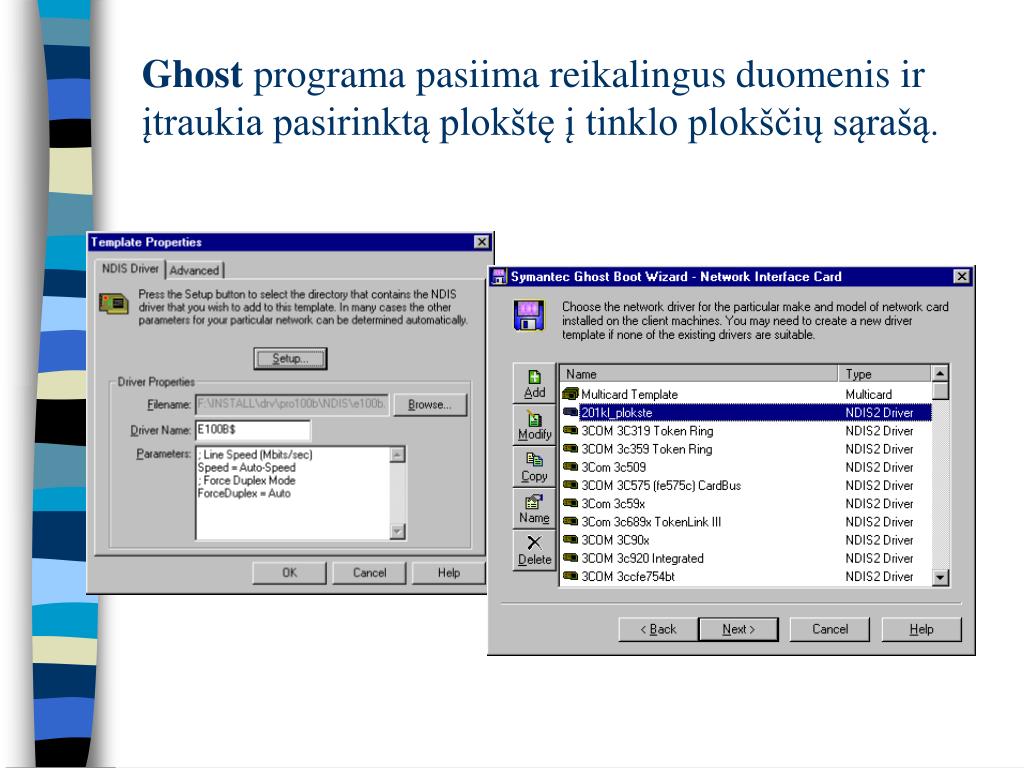Viewport: 1024px width, 768px height.
Task: Click the 3Com 3c59x driver icon
Action: pos(570,504)
